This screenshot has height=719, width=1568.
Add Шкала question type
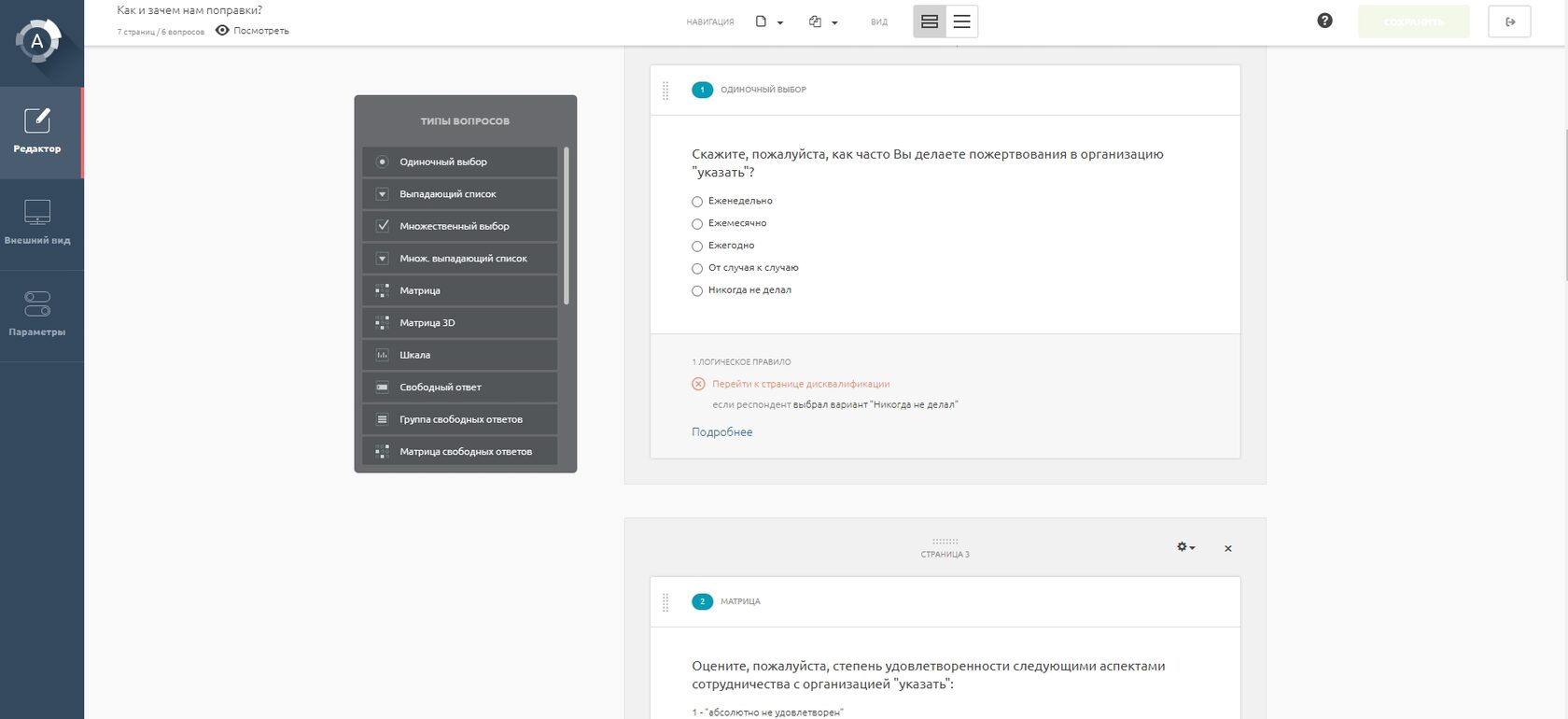click(x=459, y=355)
